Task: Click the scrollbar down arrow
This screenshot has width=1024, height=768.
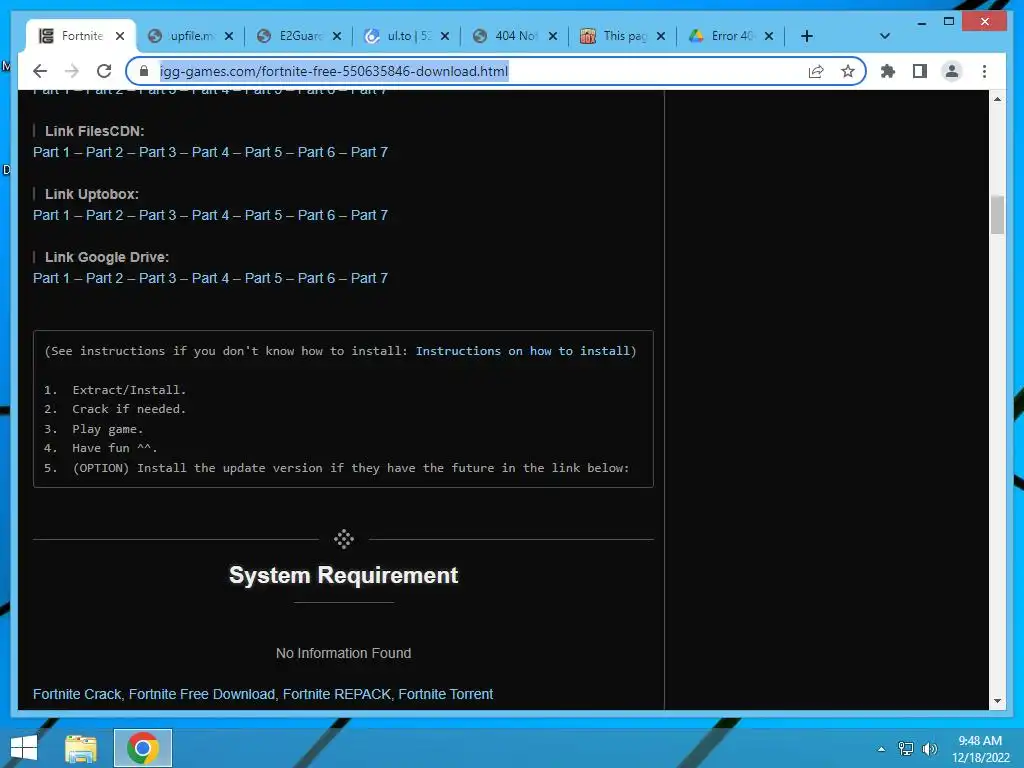Action: tap(997, 701)
